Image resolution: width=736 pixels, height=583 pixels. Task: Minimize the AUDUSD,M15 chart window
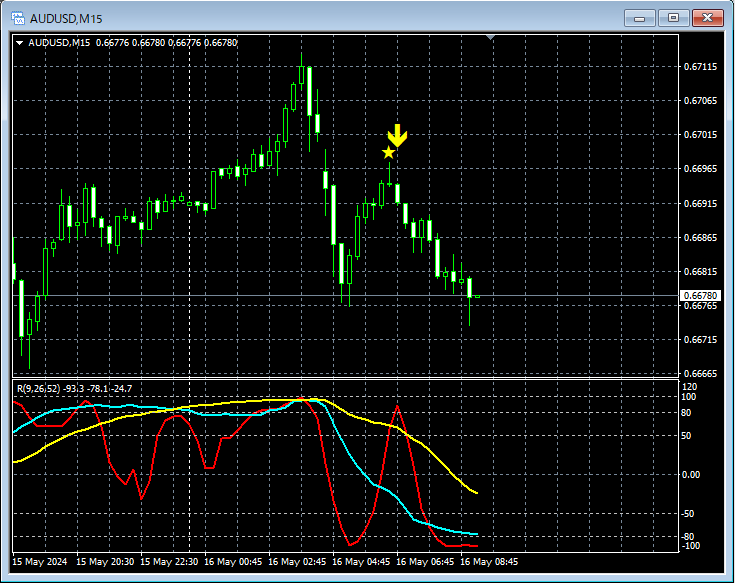(639, 18)
